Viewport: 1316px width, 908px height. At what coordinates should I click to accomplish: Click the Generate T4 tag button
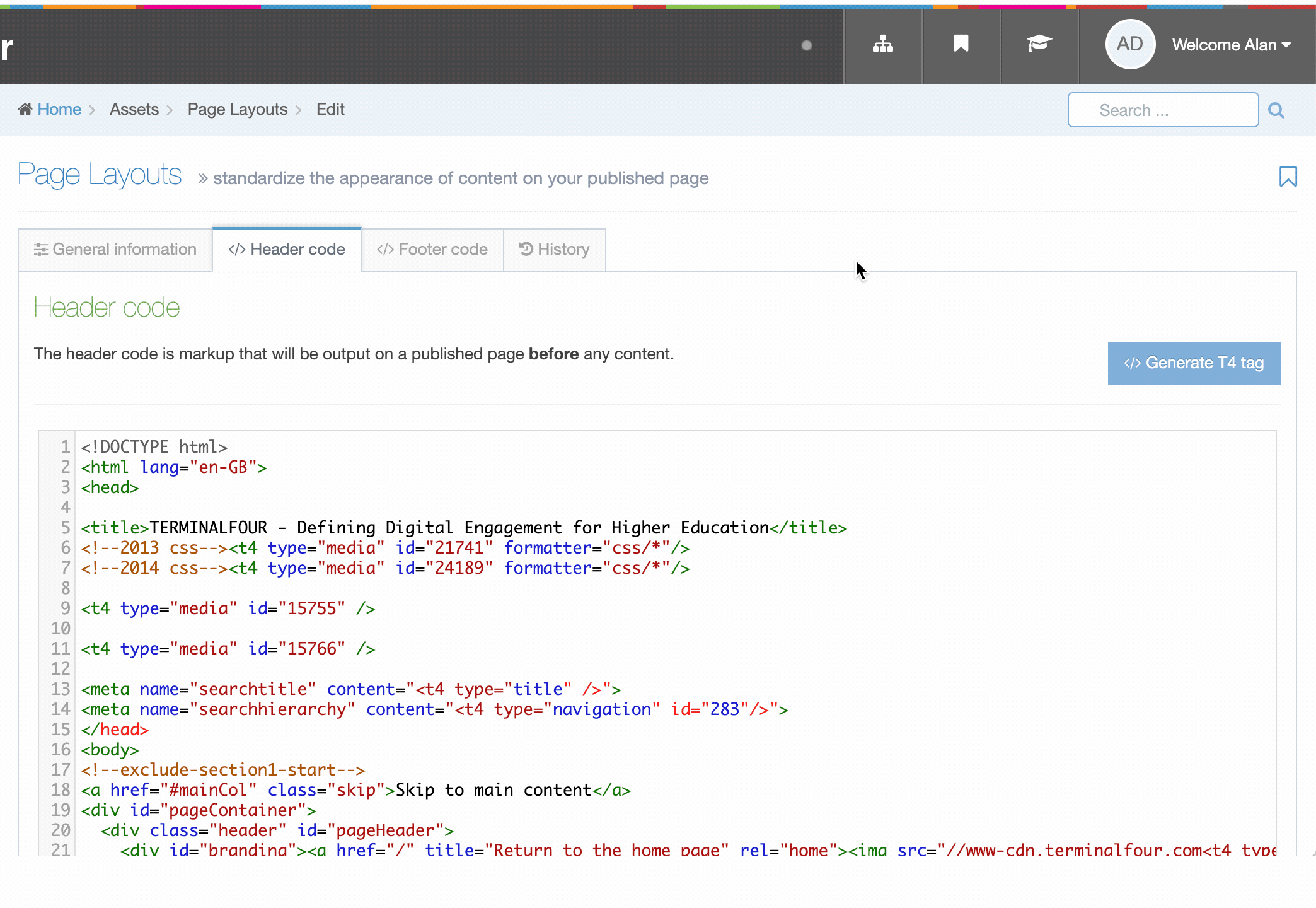click(x=1193, y=363)
